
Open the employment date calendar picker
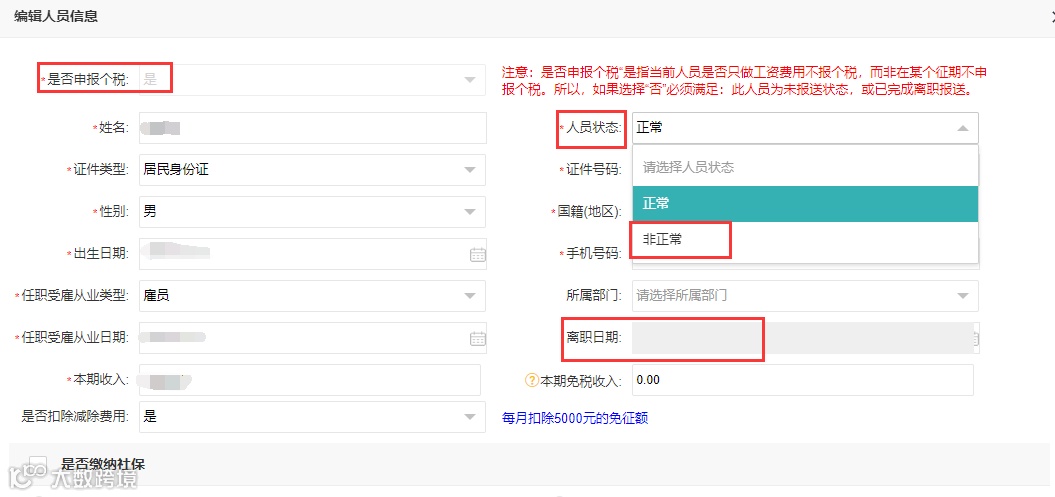477,338
